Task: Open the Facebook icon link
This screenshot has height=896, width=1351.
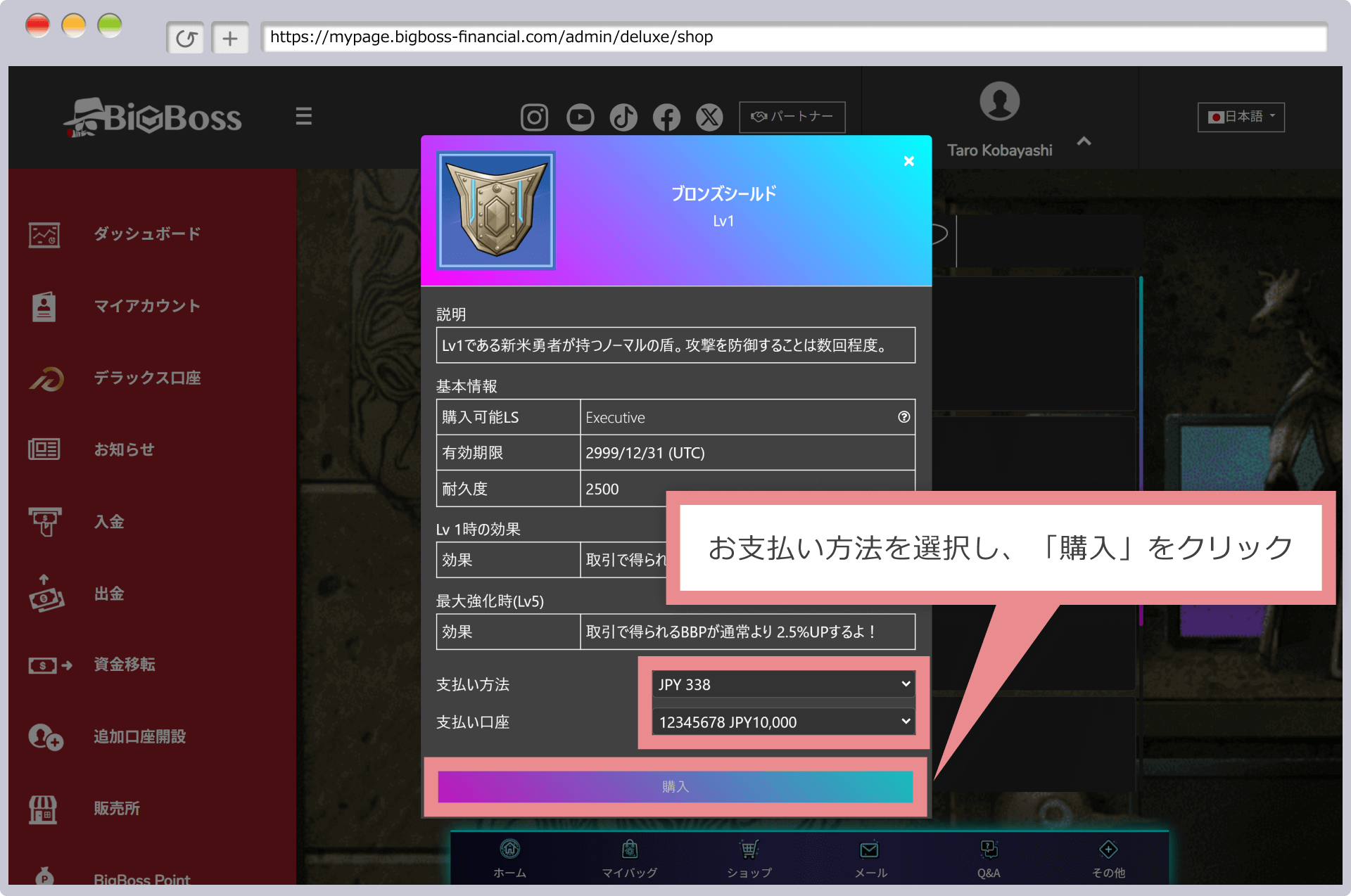Action: [x=666, y=117]
